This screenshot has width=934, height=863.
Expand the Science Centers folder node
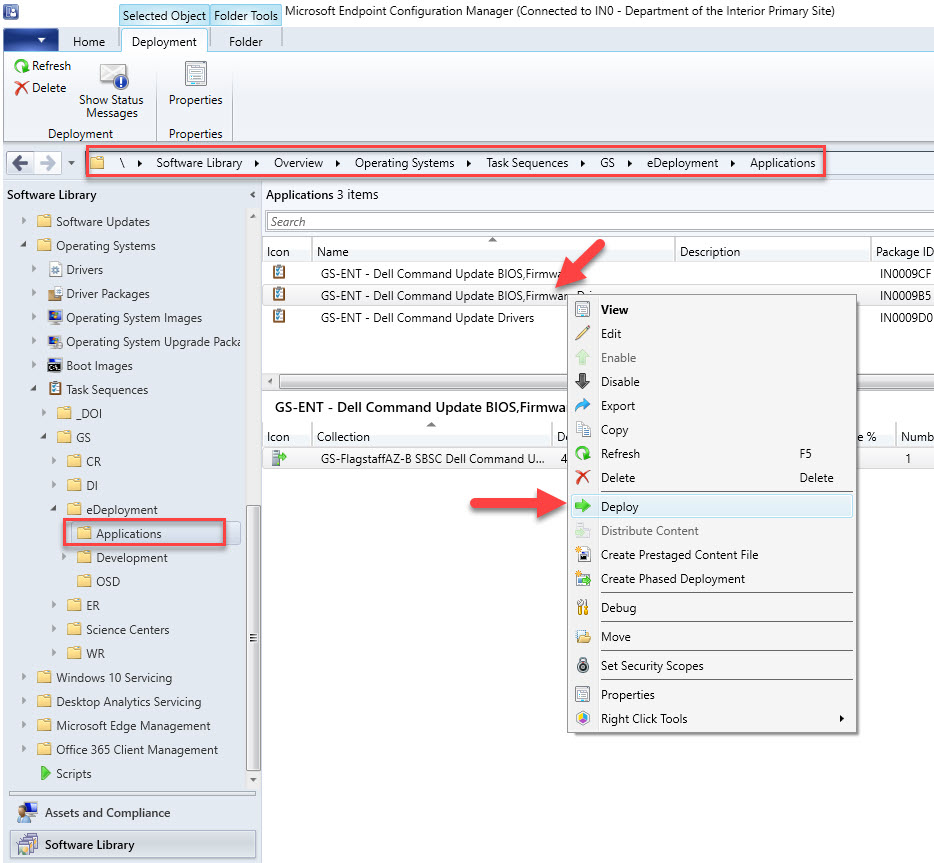tap(54, 629)
